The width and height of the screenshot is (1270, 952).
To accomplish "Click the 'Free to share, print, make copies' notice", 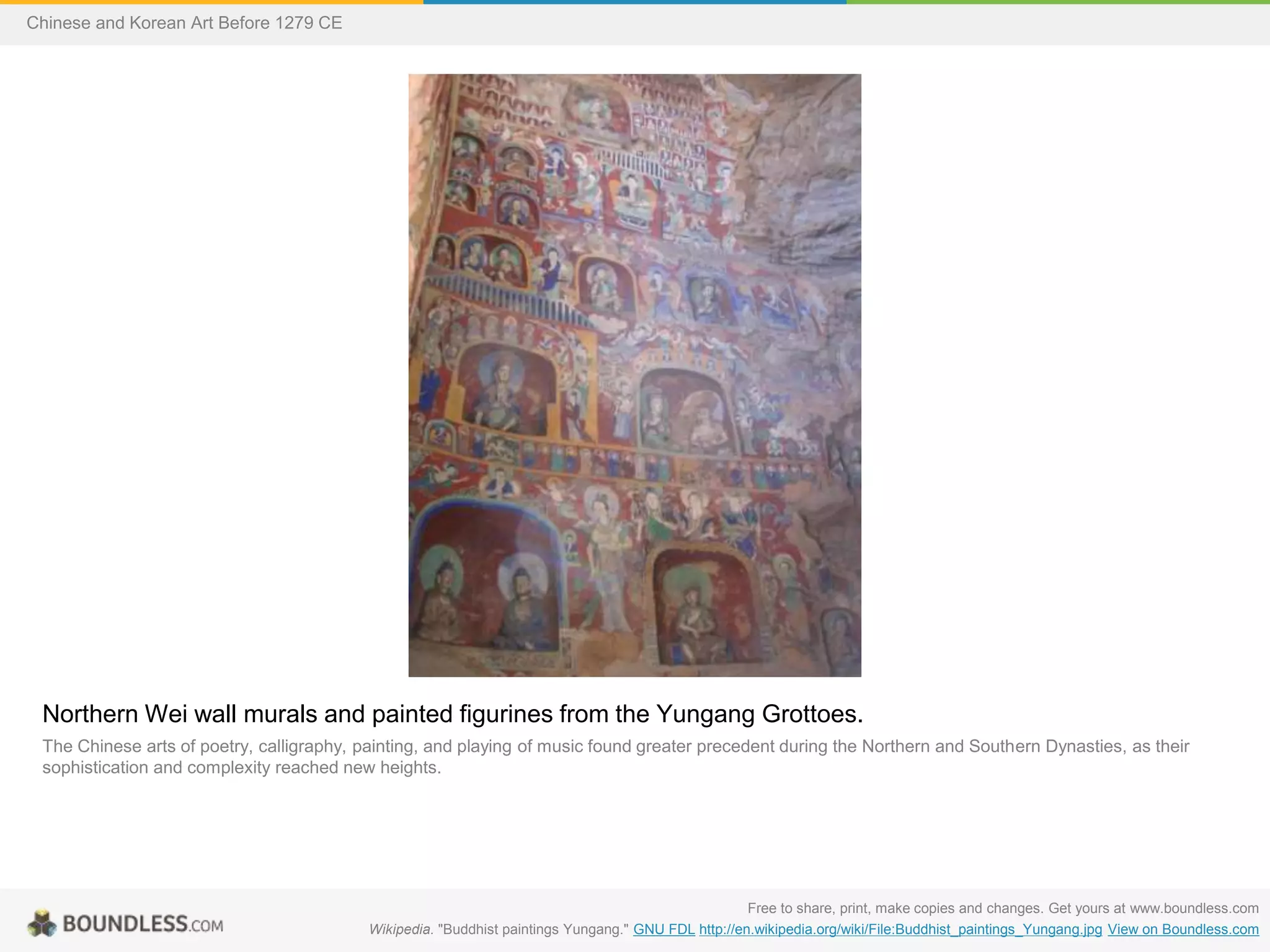I will click(x=1003, y=908).
